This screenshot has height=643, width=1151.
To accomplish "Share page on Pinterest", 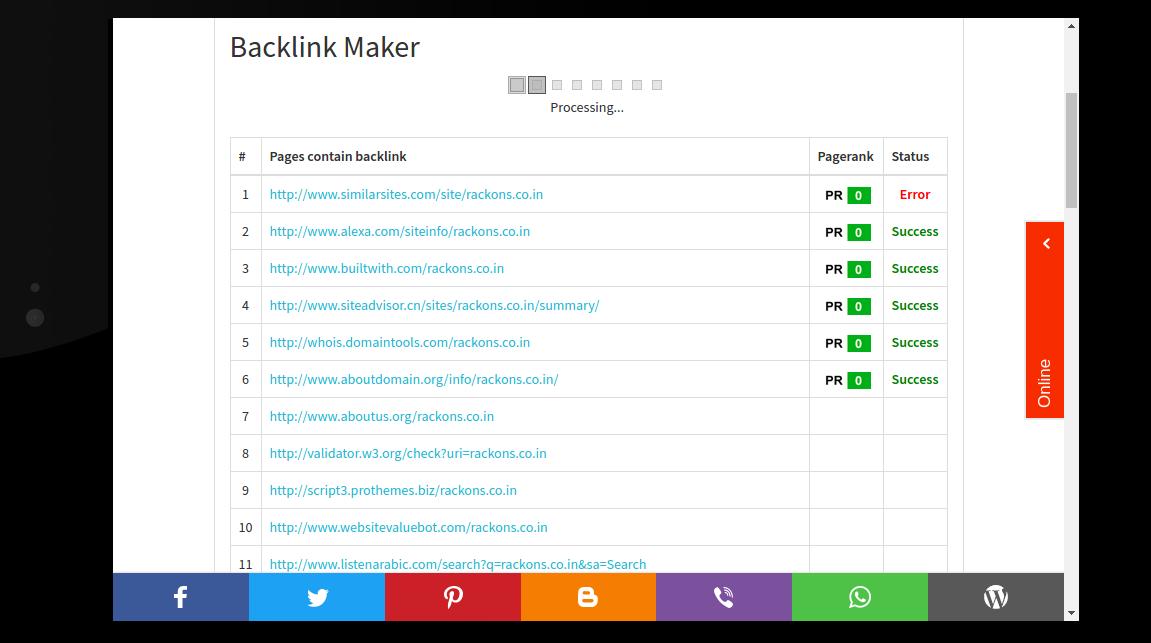I will click(x=452, y=597).
